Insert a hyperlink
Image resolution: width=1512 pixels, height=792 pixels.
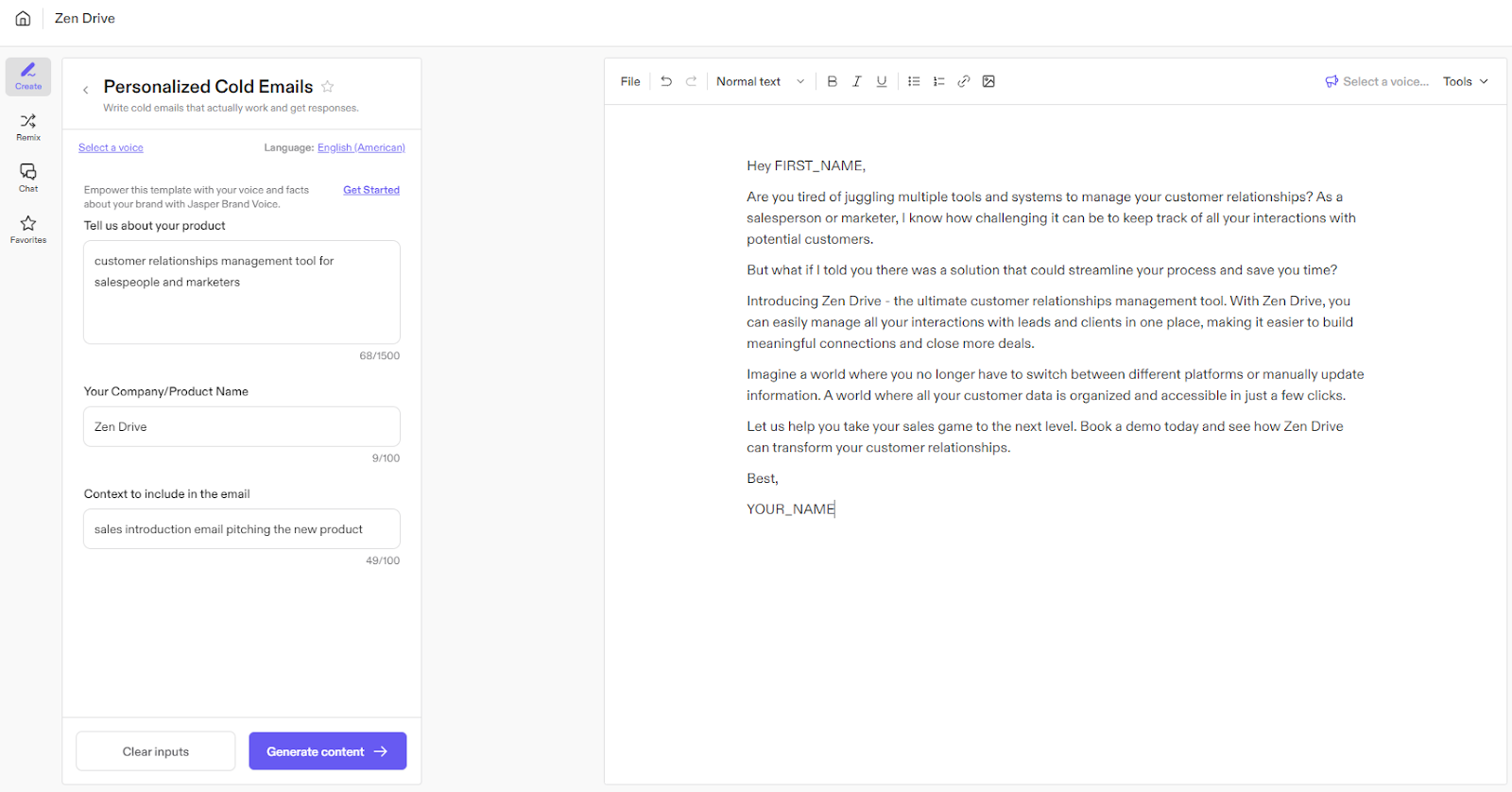[964, 81]
